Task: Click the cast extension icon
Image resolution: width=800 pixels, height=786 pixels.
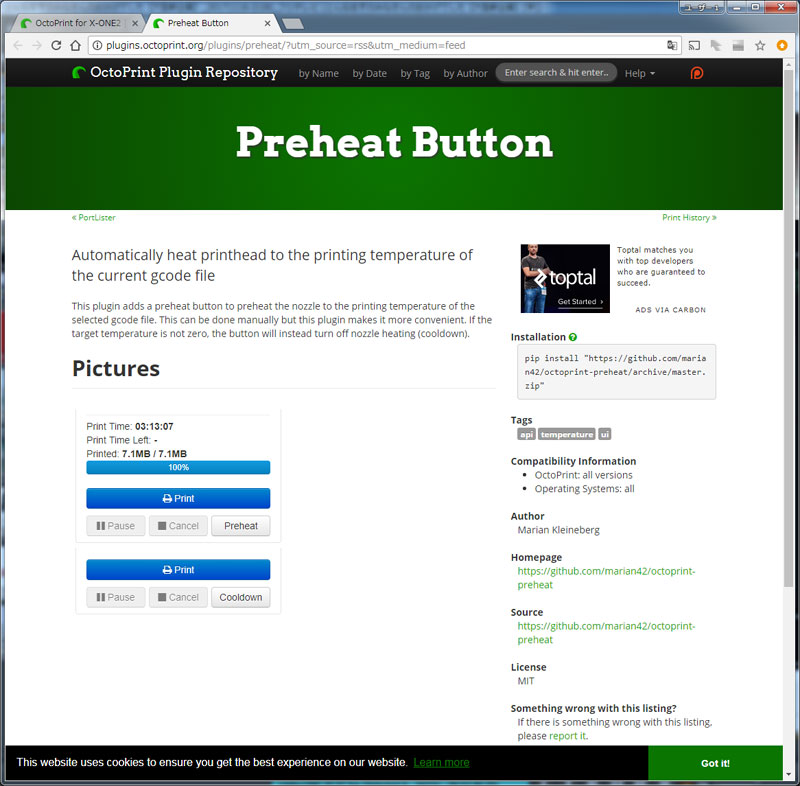Action: tap(694, 45)
